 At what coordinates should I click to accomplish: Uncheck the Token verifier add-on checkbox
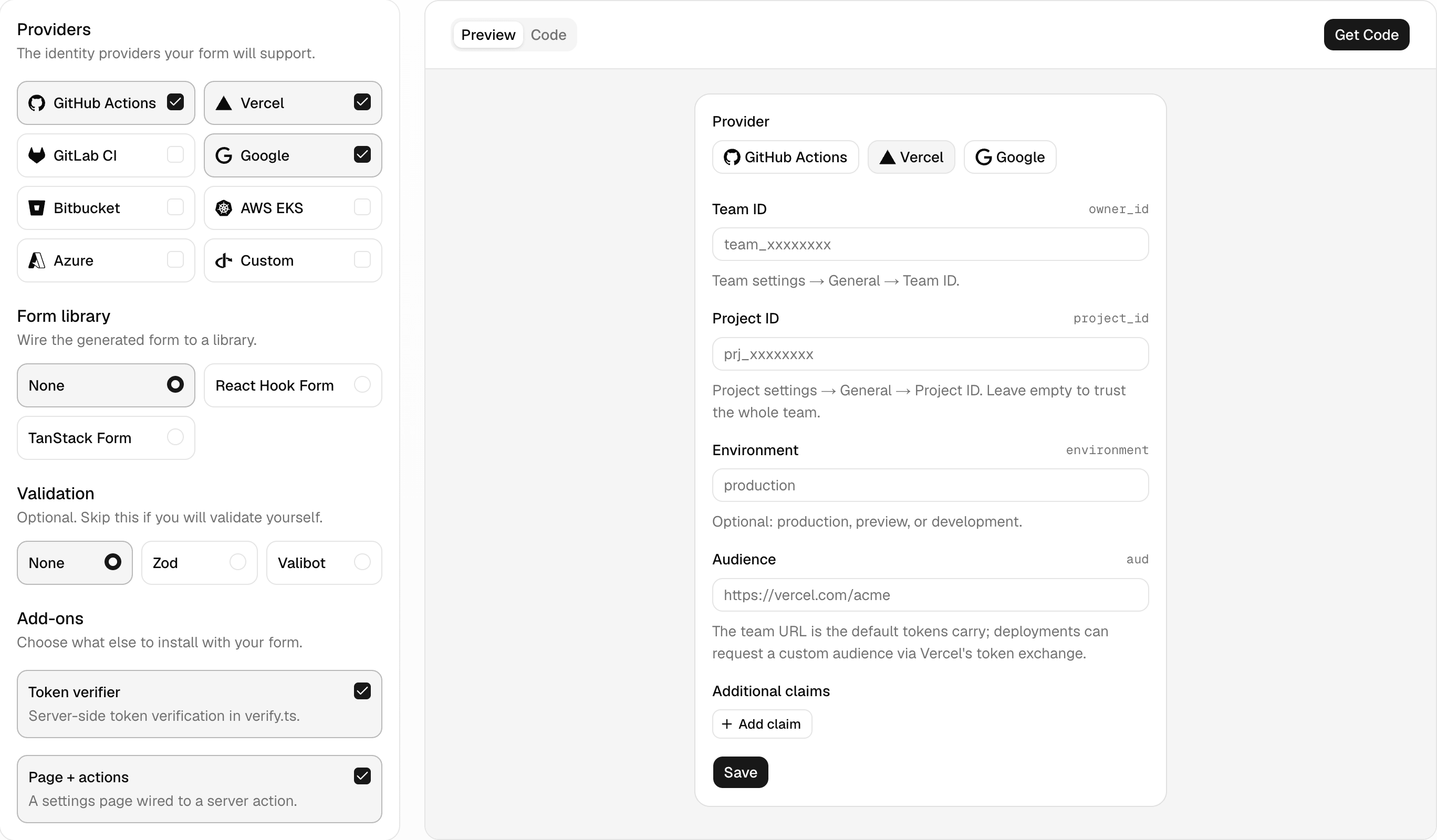click(362, 691)
